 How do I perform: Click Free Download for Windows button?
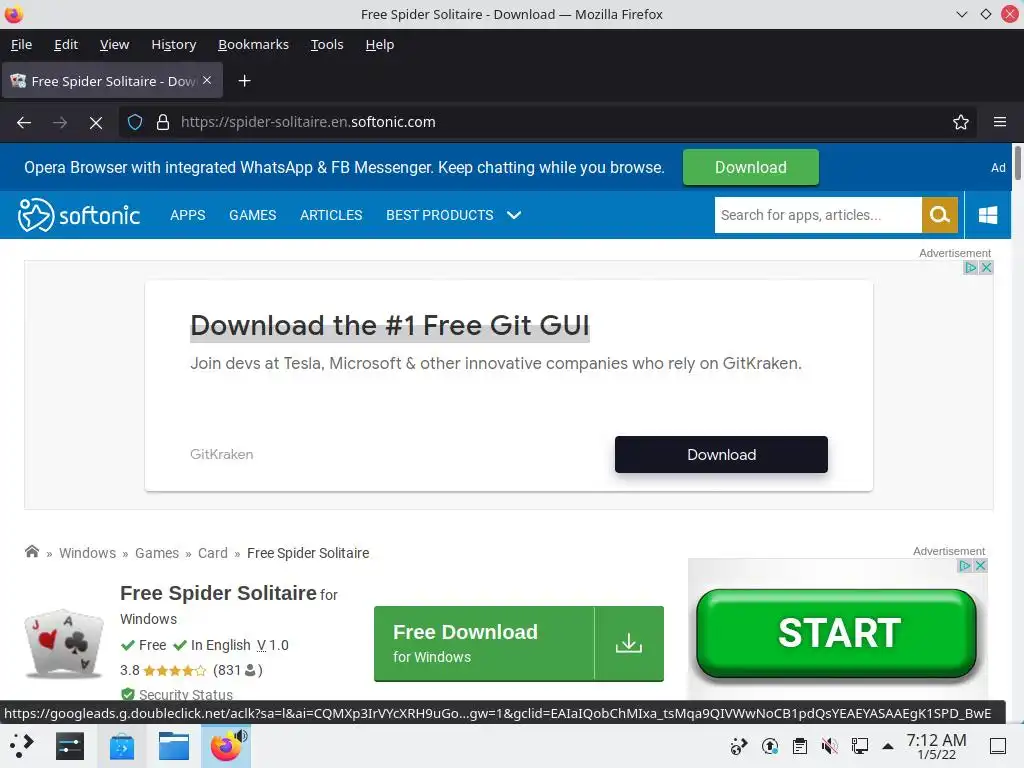coord(484,643)
